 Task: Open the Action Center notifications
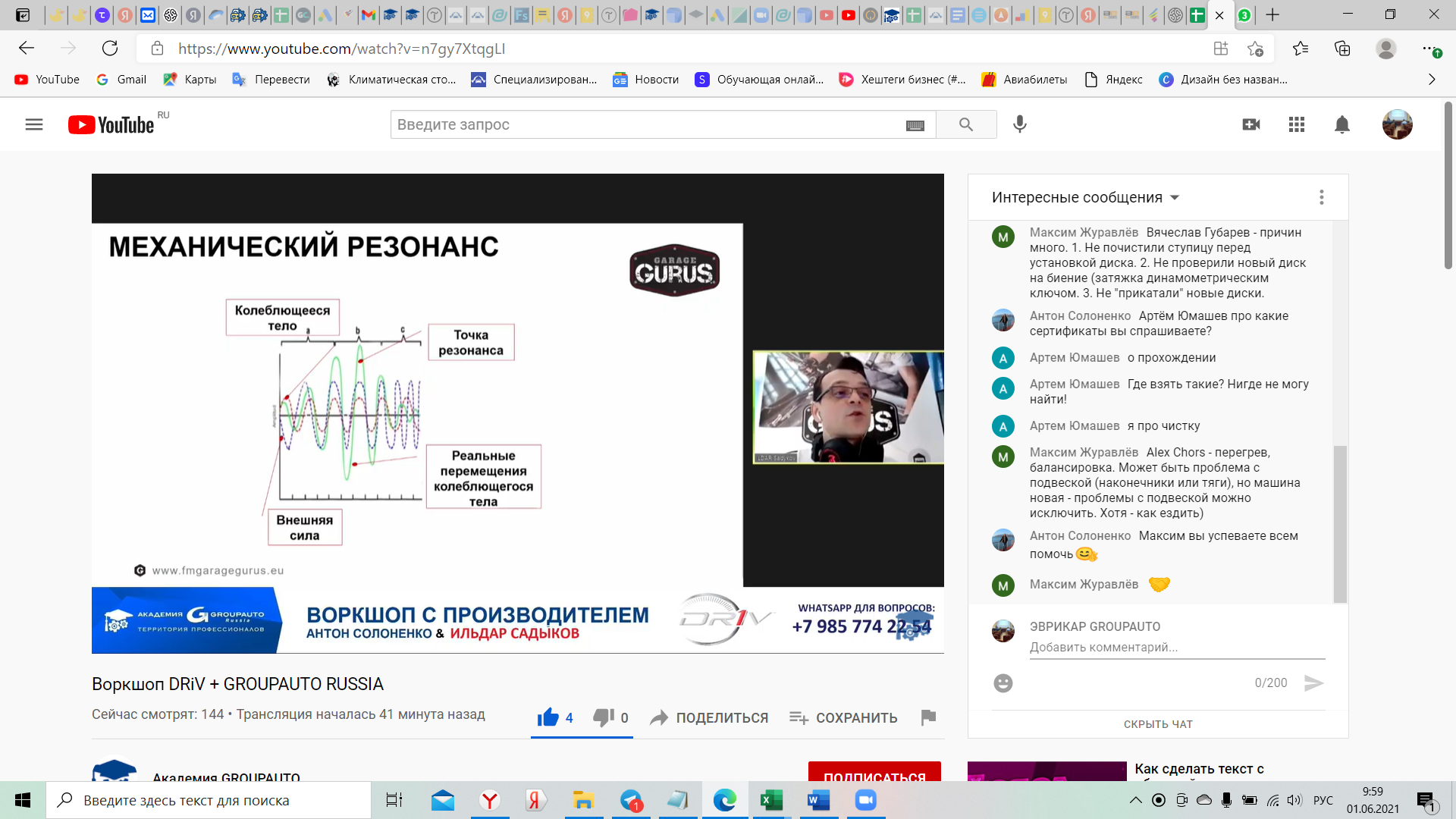pos(1426,801)
